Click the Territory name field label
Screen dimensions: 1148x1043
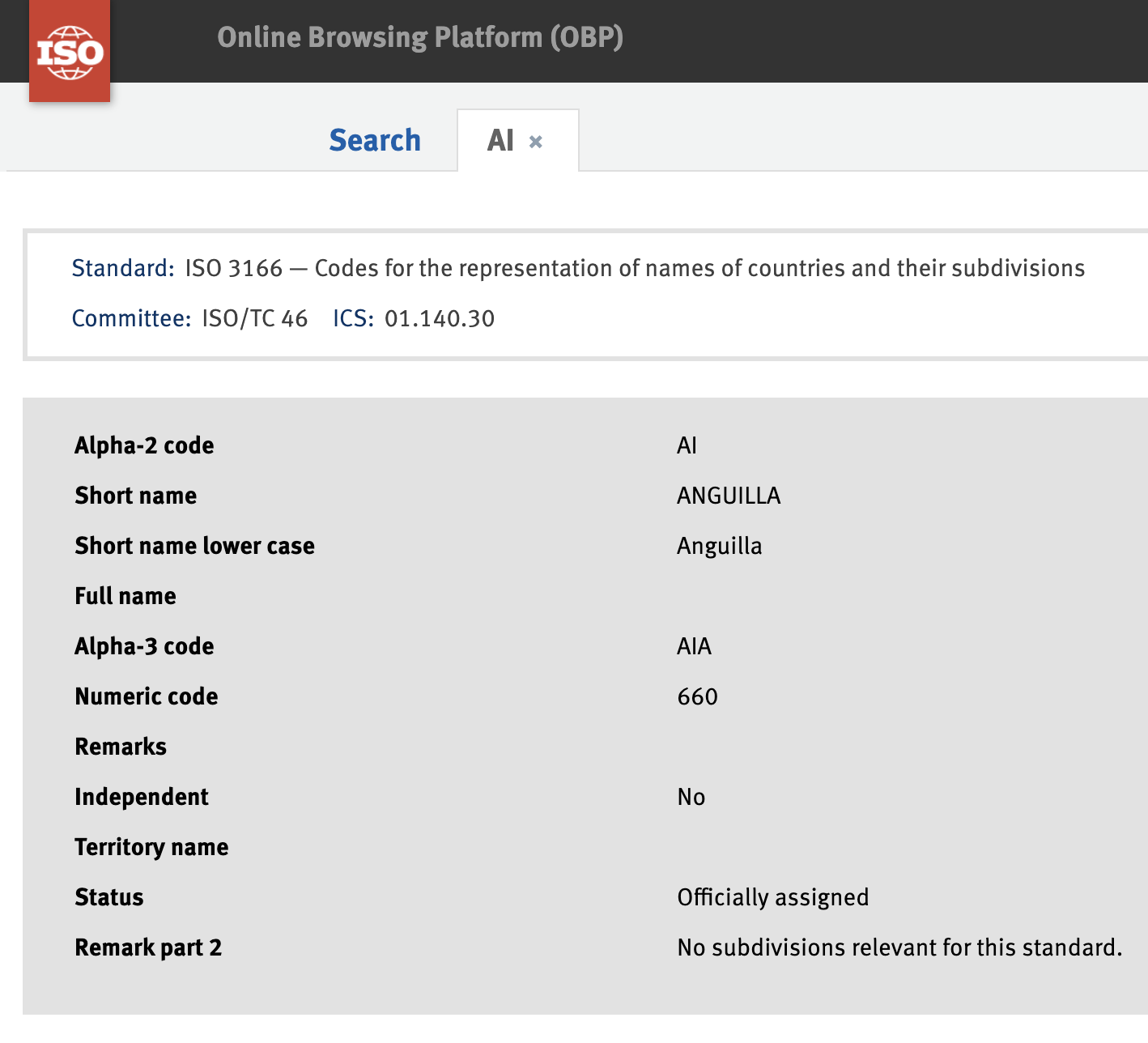pyautogui.click(x=151, y=847)
